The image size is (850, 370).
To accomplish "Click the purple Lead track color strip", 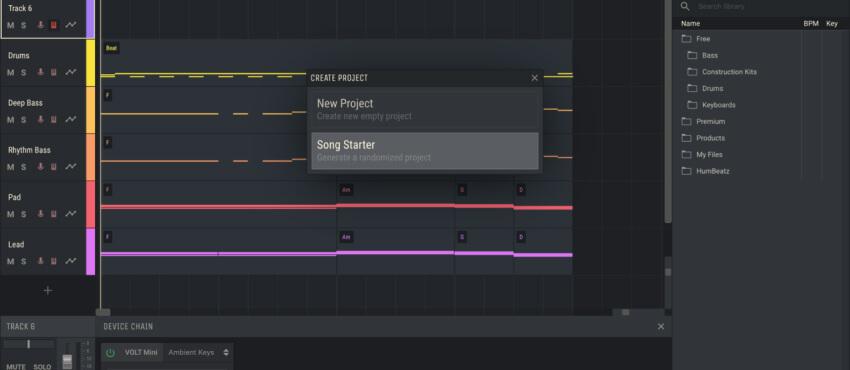I will [x=91, y=252].
